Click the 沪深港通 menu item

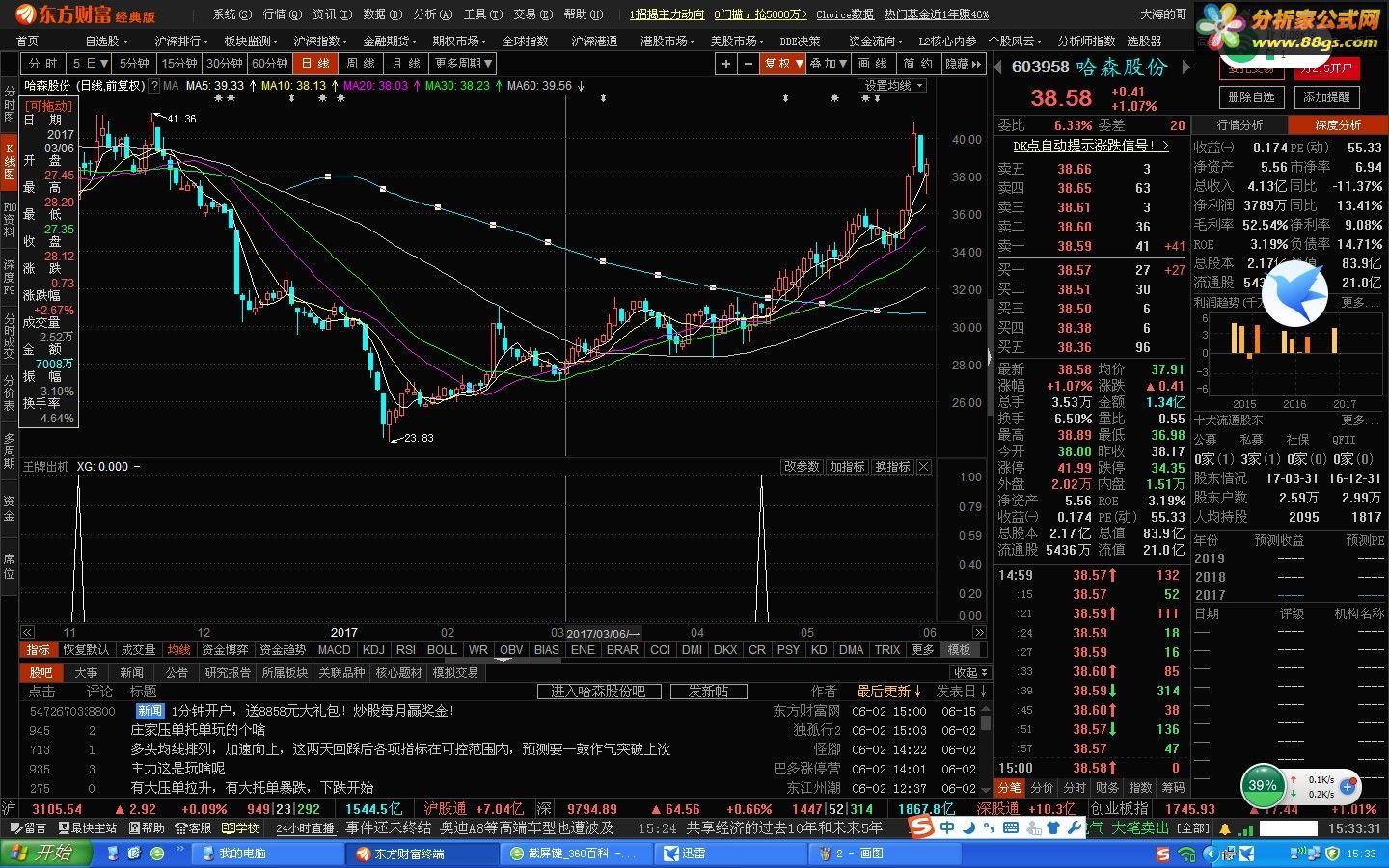(x=594, y=41)
